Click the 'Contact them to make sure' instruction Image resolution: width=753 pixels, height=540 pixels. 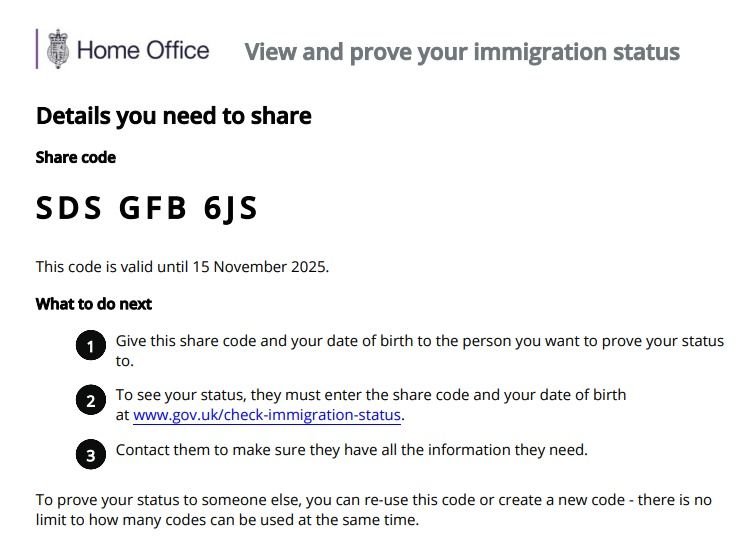pos(352,450)
